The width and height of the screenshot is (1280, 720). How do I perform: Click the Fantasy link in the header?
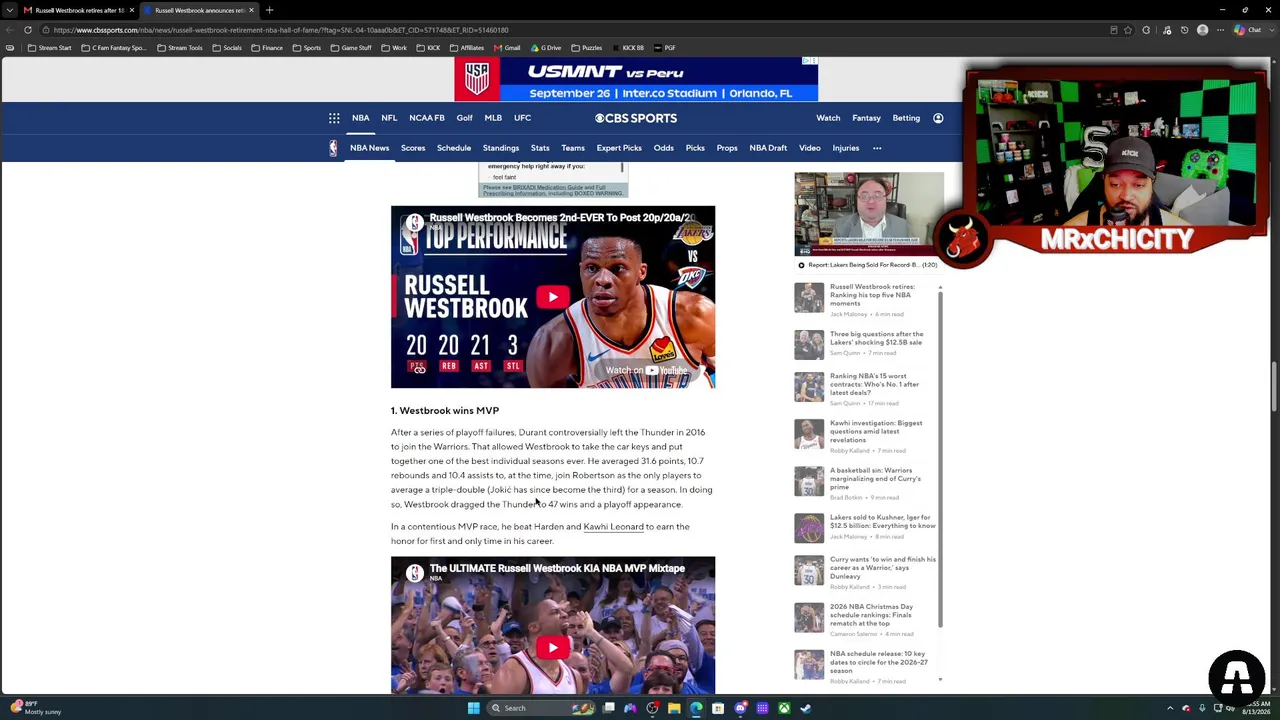pyautogui.click(x=866, y=118)
